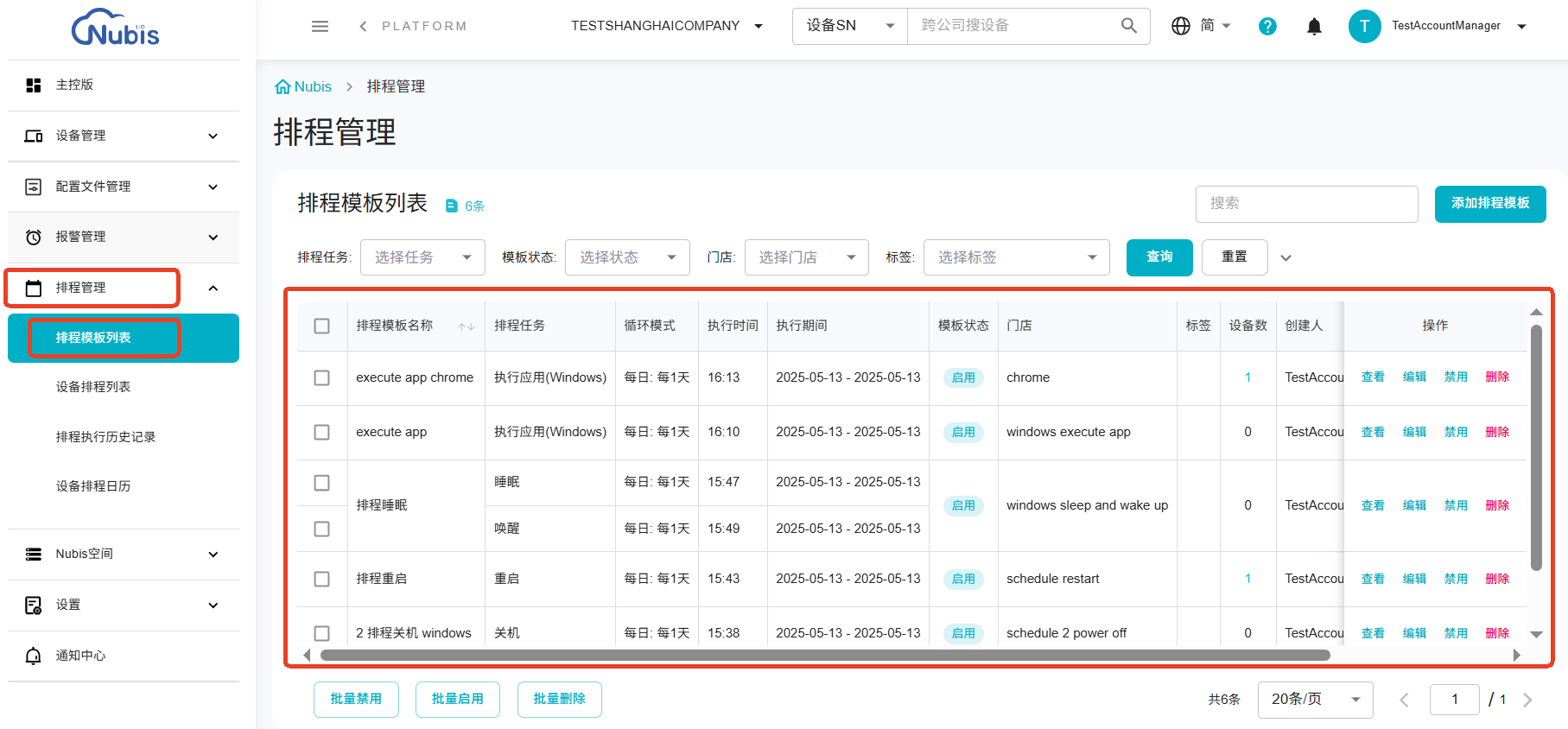Screen dimensions: 1568x729
Task: Click the 查询 button
Action: (1159, 257)
